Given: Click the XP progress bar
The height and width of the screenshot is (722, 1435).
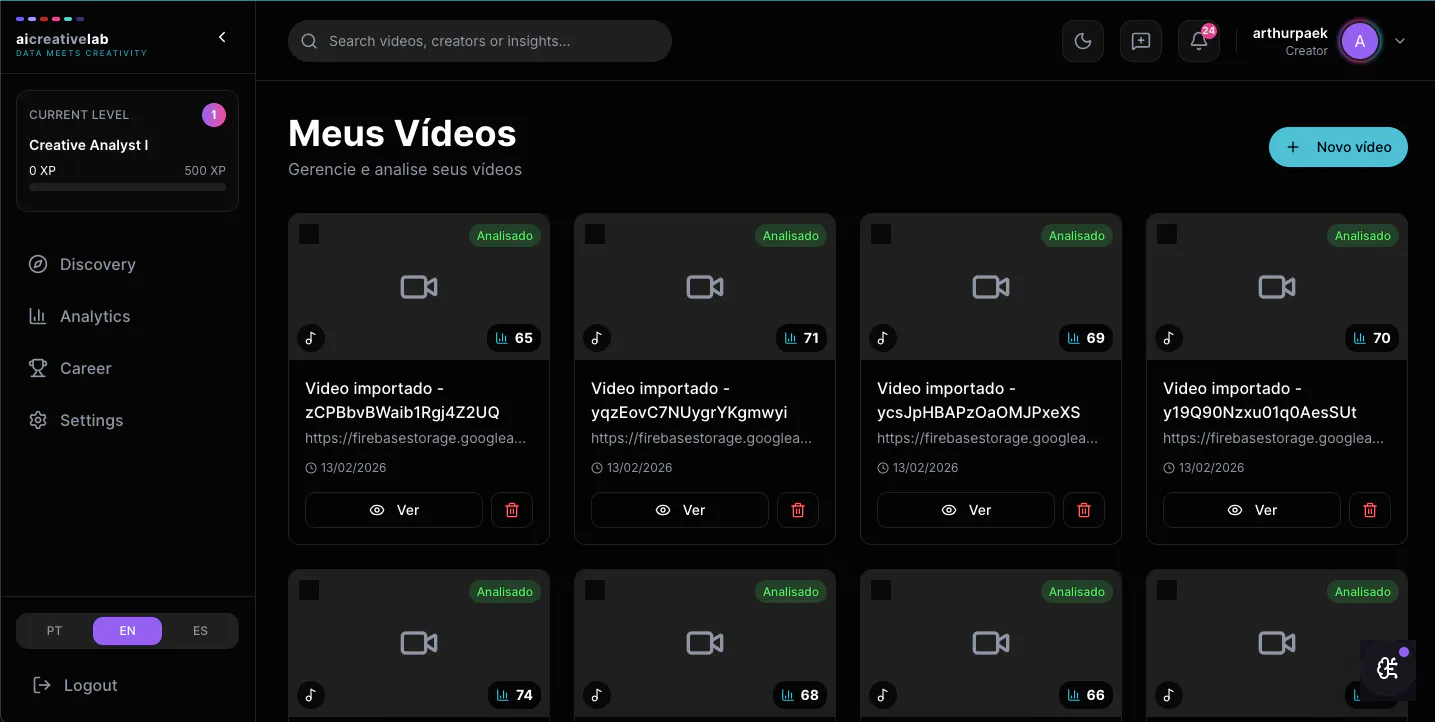Looking at the screenshot, I should coord(127,187).
